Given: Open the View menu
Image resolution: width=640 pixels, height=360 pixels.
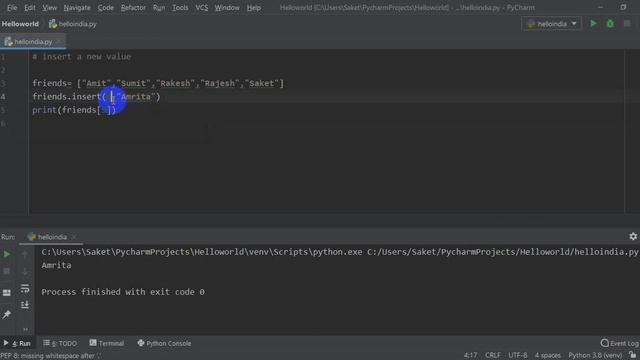Looking at the screenshot, I should (x=49, y=8).
